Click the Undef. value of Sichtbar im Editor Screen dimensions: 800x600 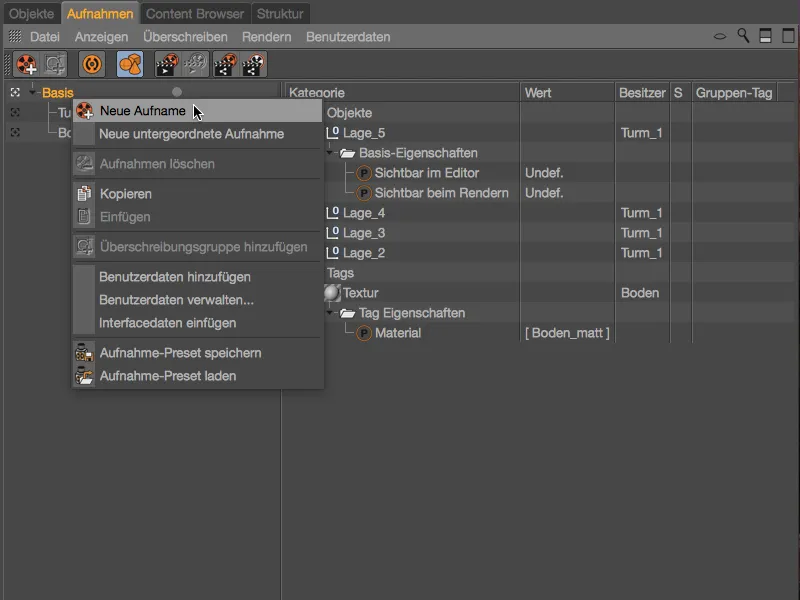click(x=544, y=173)
